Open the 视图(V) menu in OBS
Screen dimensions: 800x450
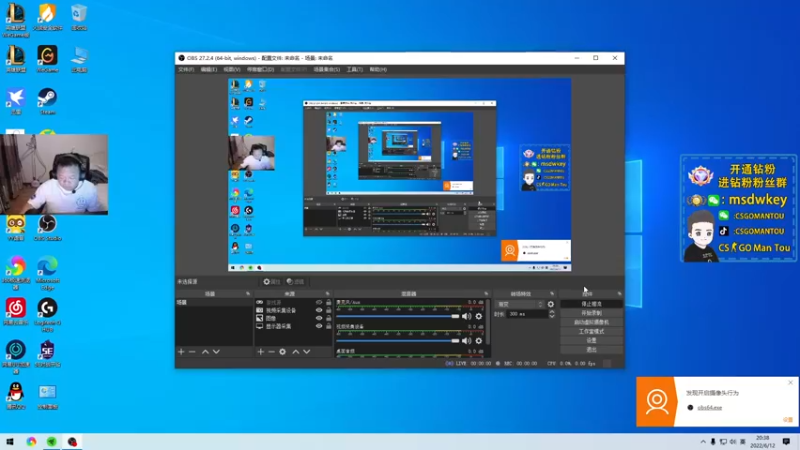[231, 69]
